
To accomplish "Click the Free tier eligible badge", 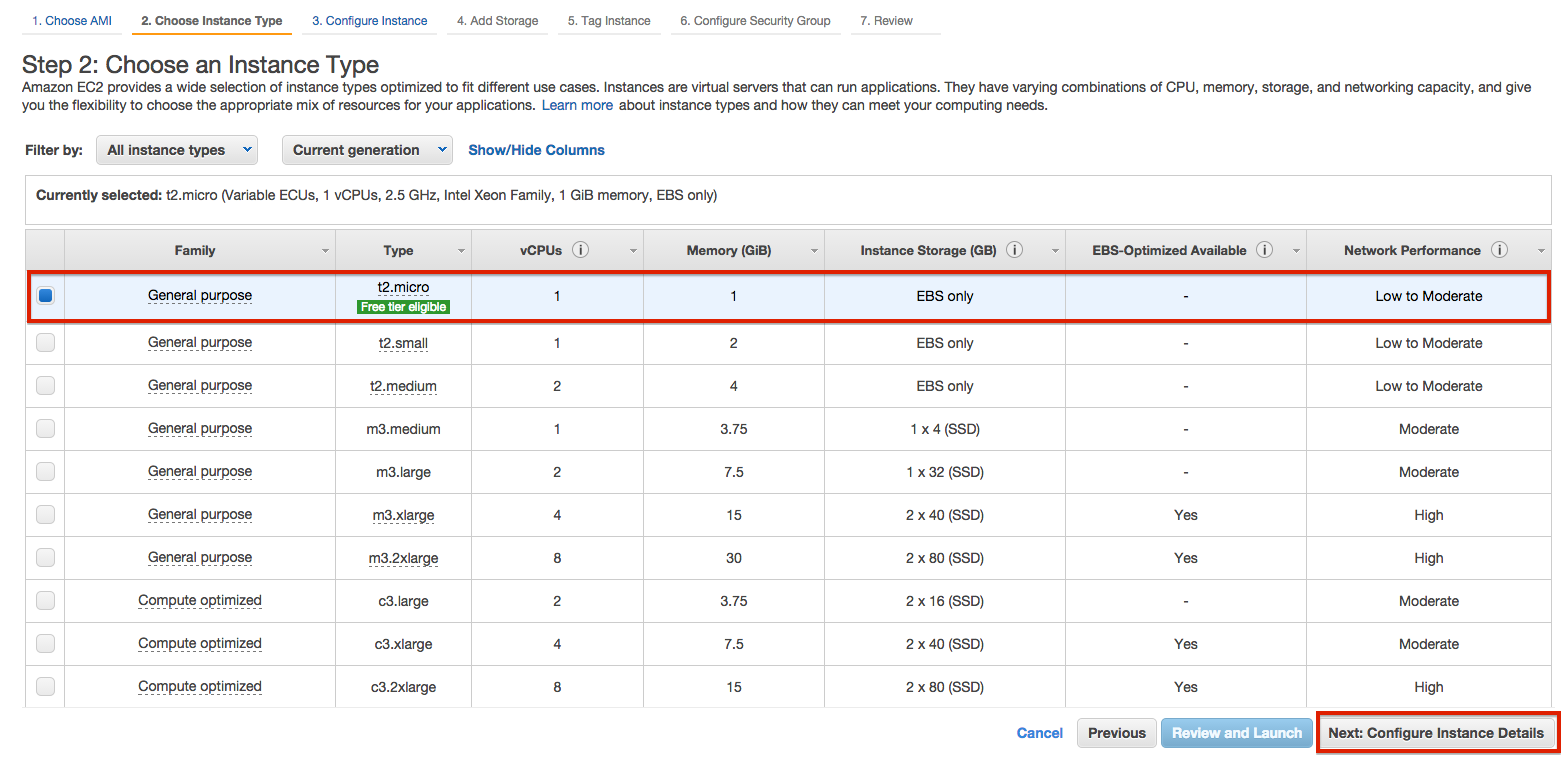I will click(x=403, y=307).
